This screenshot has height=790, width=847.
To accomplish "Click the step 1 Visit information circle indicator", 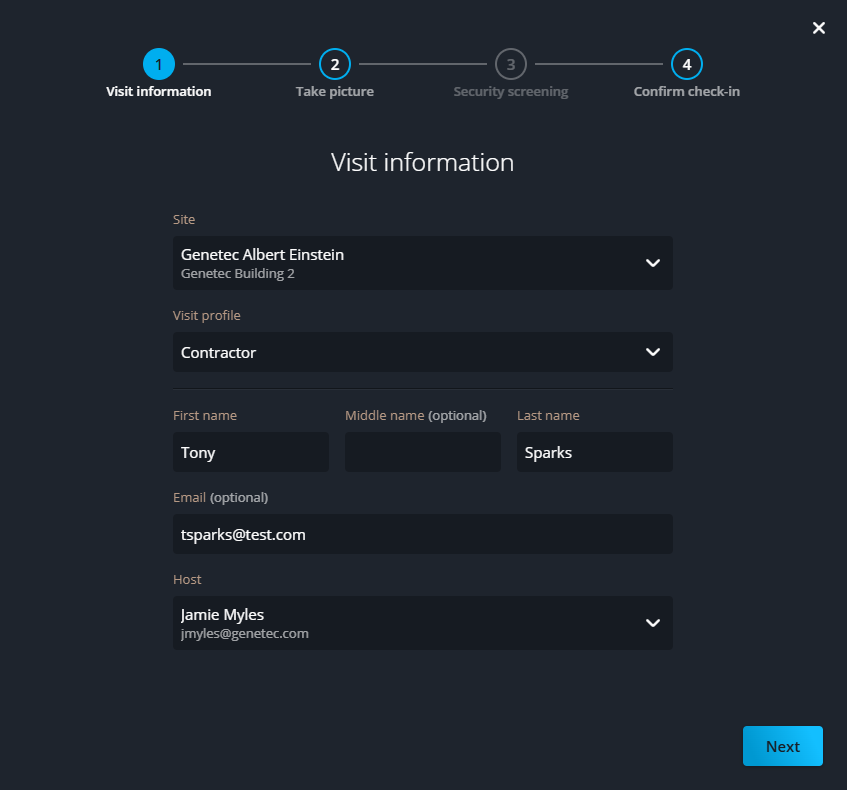I will coord(158,63).
